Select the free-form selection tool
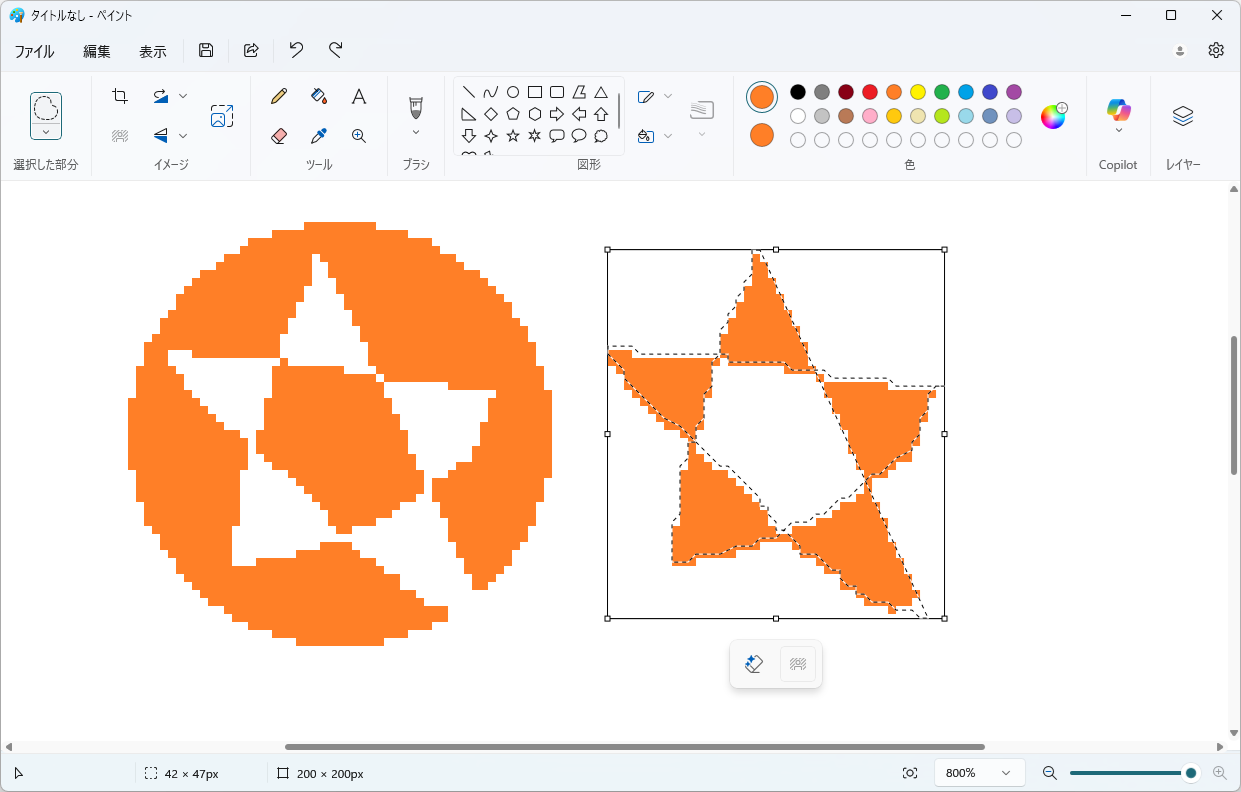1241x792 pixels. click(x=46, y=107)
